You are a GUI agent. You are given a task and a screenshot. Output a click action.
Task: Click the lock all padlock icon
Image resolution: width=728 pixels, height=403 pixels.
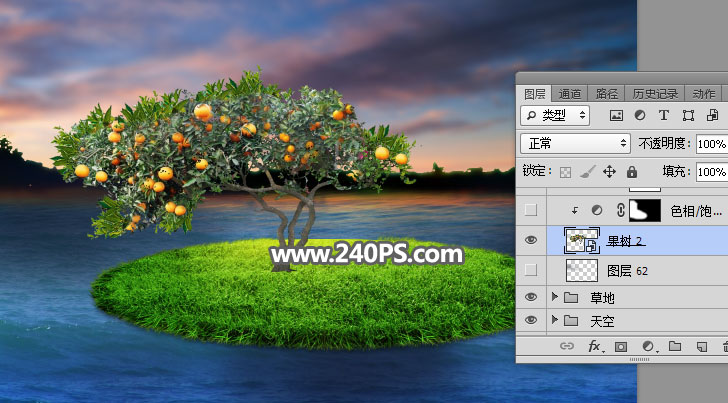tap(631, 172)
